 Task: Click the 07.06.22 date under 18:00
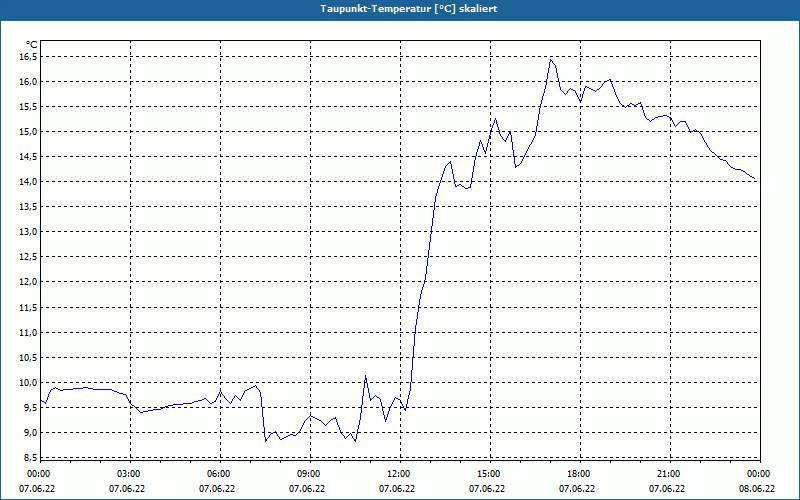coord(577,489)
